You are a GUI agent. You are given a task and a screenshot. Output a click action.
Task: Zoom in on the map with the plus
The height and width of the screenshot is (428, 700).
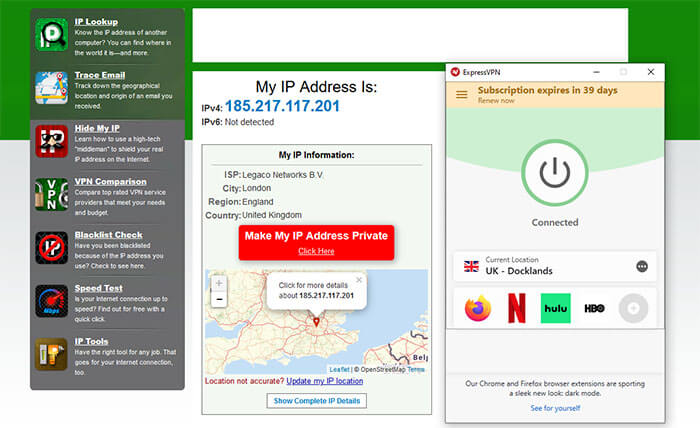pos(219,283)
